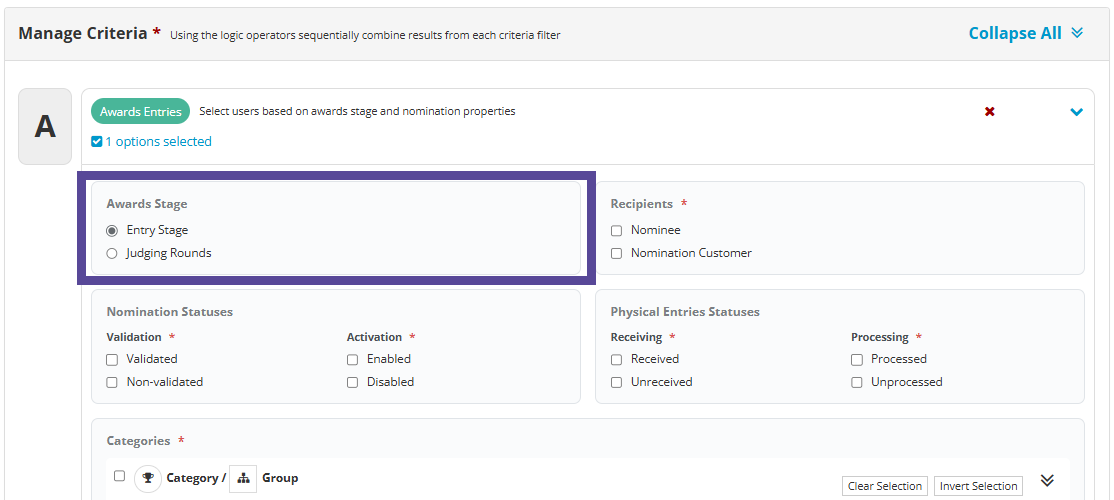
Task: Click the Group hierarchy icon
Action: point(243,478)
